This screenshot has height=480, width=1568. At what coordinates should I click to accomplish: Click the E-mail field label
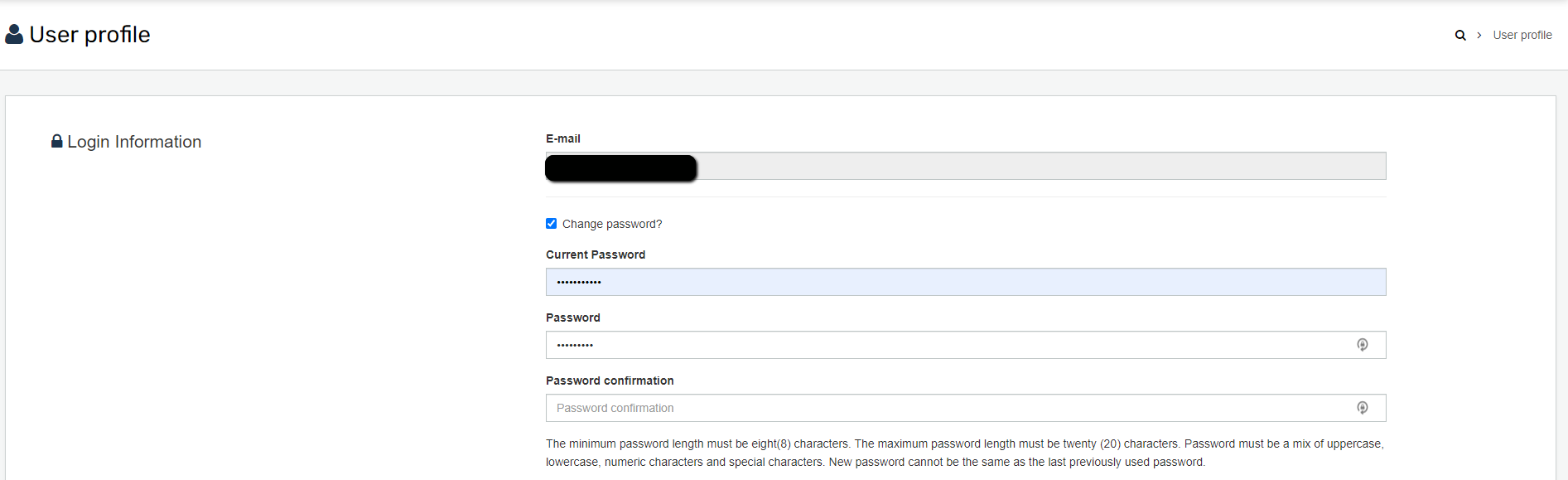(x=563, y=138)
